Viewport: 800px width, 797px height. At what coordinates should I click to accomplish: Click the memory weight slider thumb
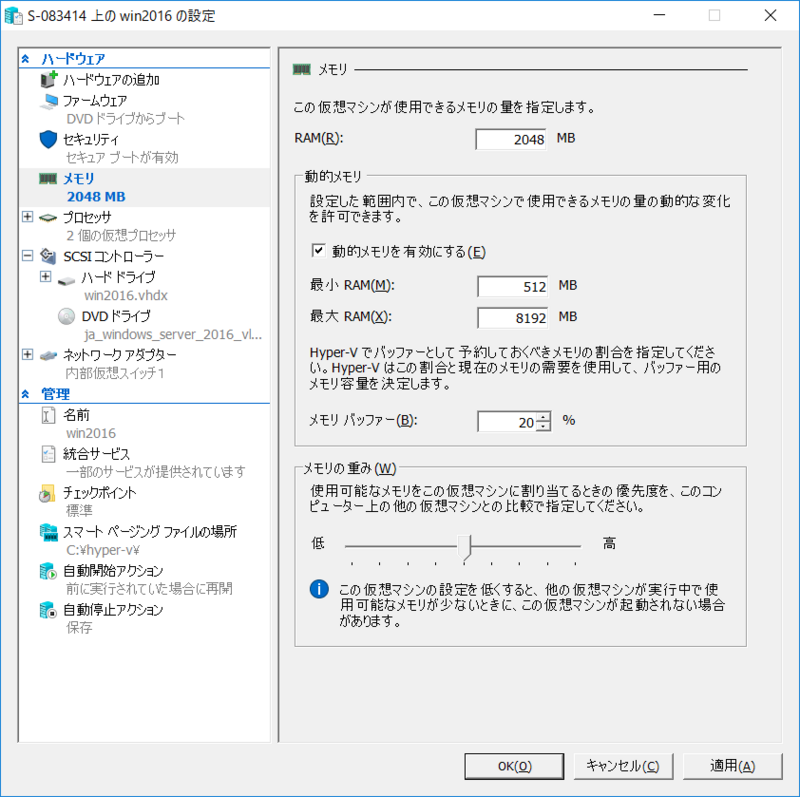[464, 547]
